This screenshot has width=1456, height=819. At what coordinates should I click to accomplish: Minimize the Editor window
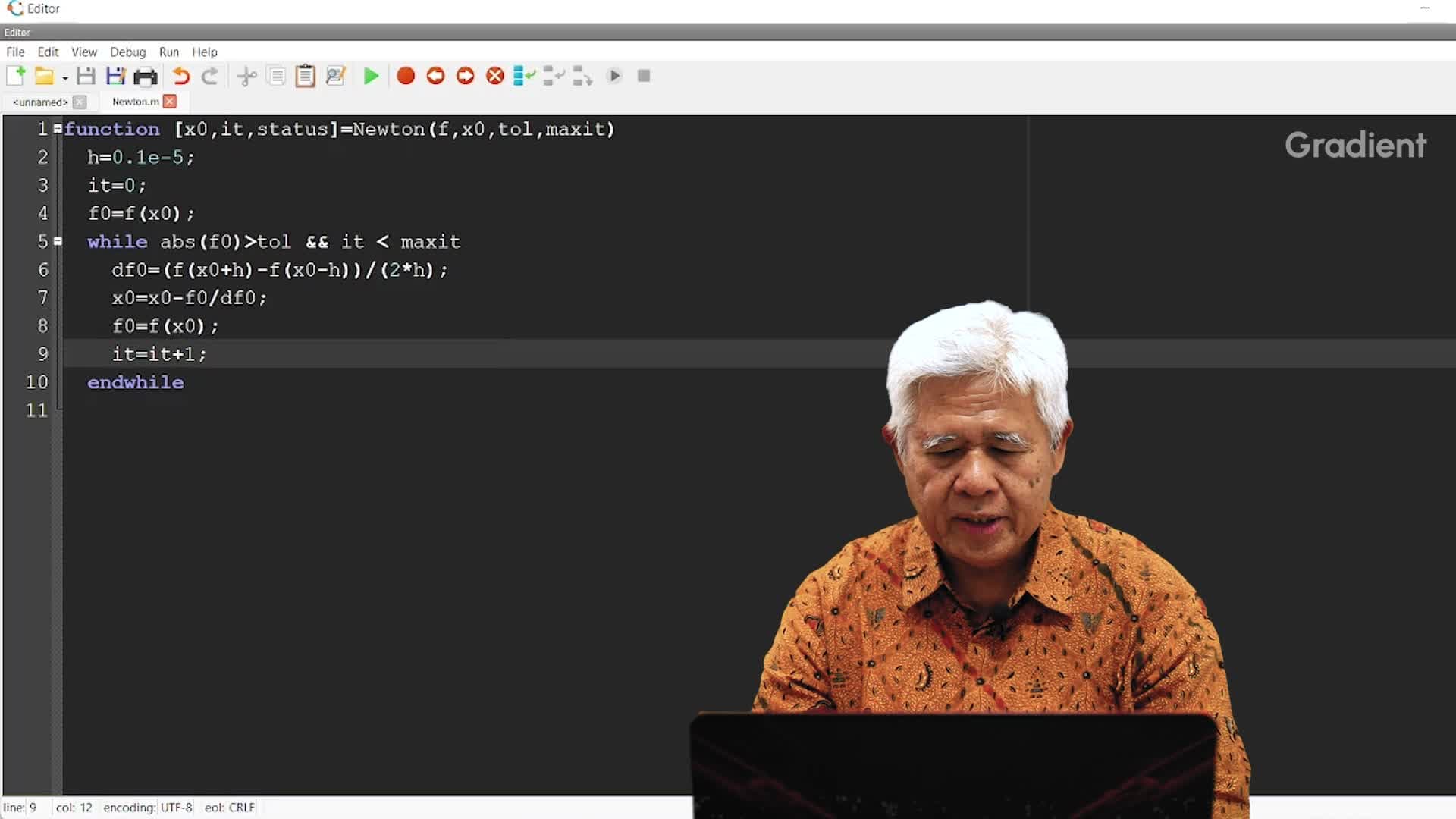click(1425, 8)
